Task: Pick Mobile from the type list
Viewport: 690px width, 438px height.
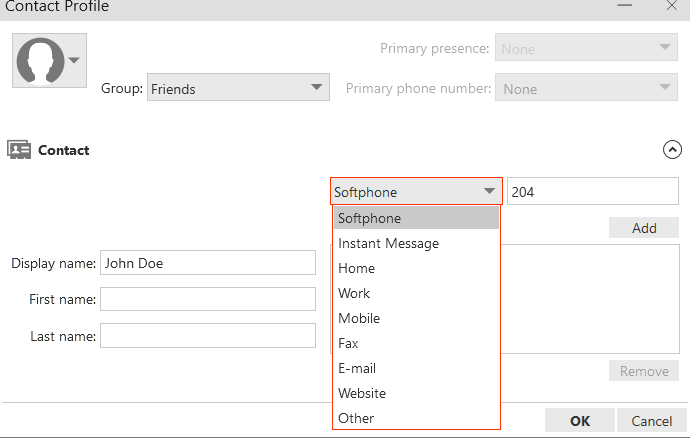Action: (416, 318)
